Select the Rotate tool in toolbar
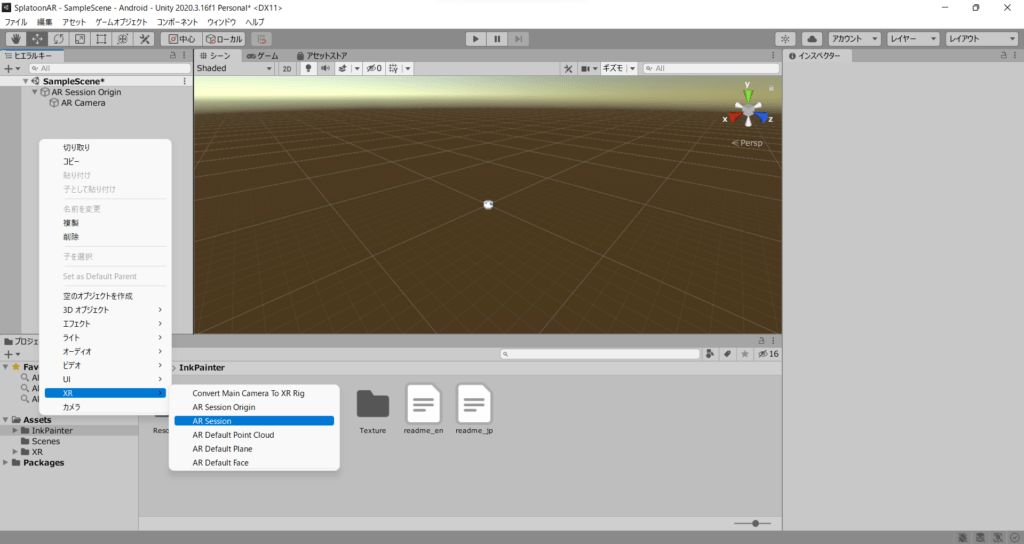 tap(59, 39)
